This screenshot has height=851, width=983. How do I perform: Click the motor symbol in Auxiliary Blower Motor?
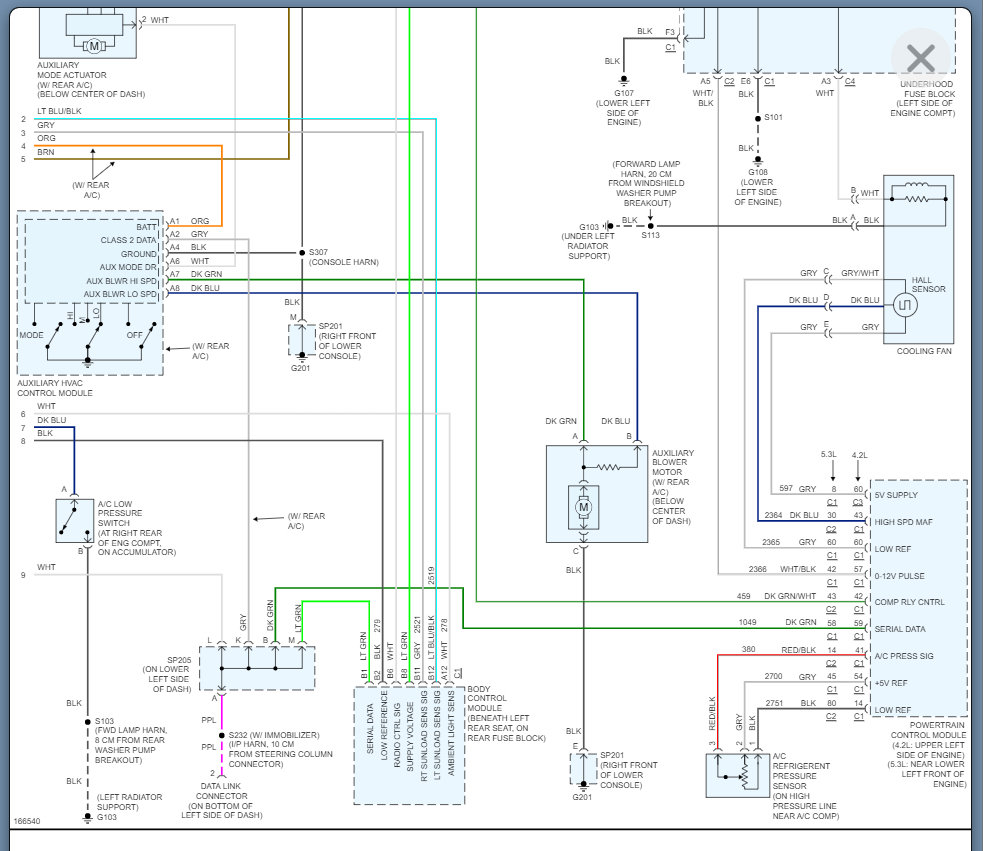[x=584, y=507]
